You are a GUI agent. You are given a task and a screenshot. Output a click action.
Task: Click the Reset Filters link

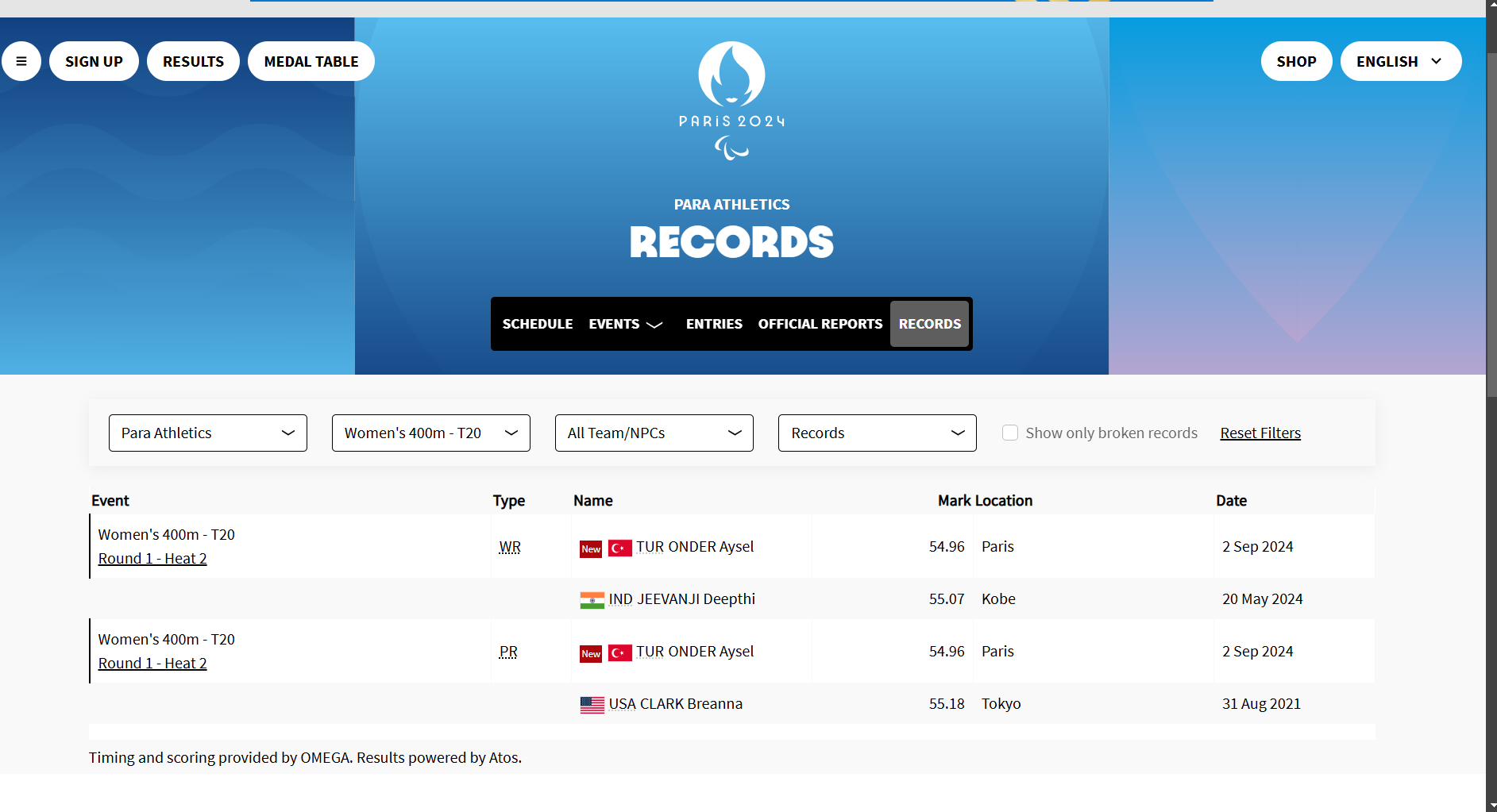point(1260,433)
